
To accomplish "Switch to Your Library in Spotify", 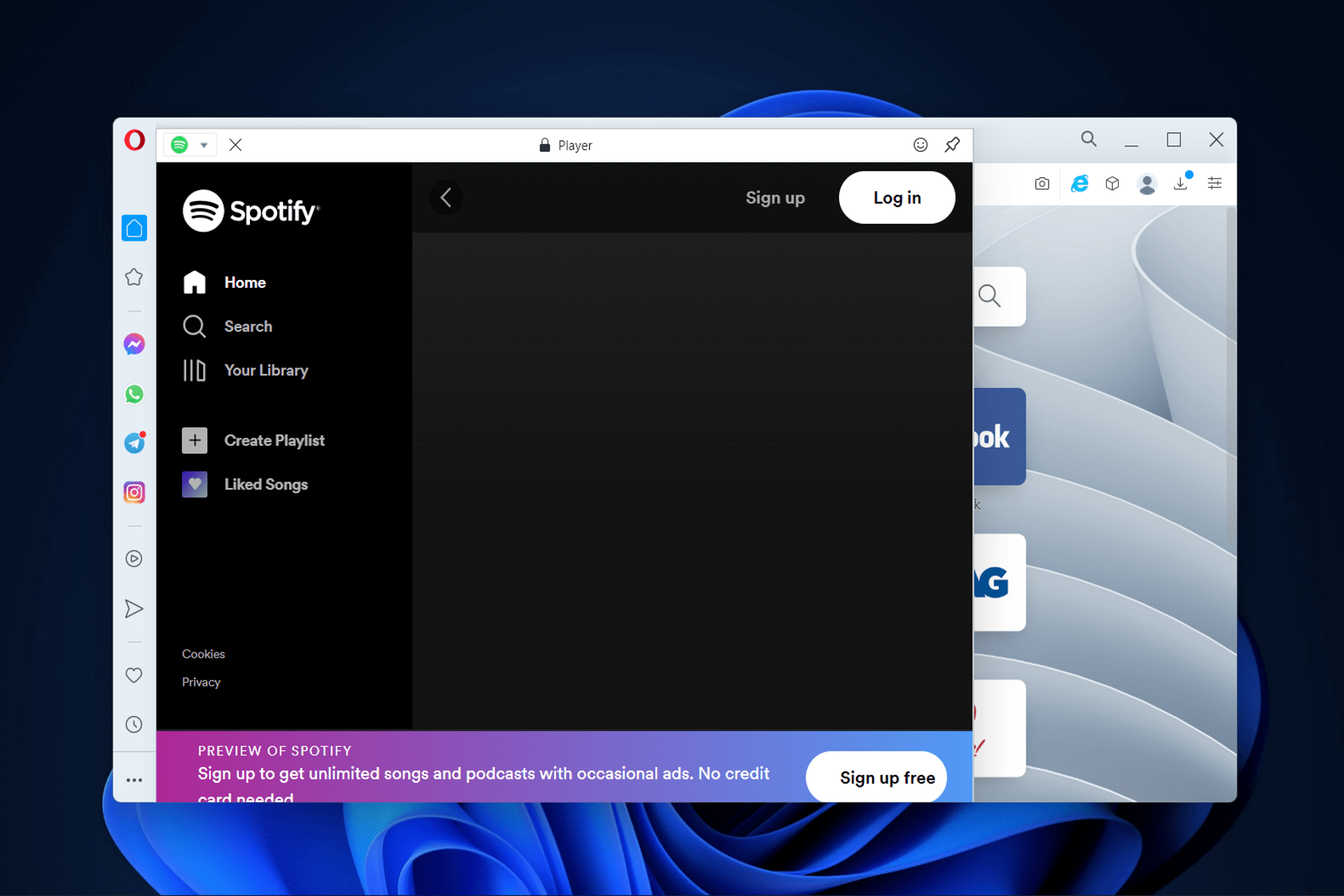I will (266, 370).
